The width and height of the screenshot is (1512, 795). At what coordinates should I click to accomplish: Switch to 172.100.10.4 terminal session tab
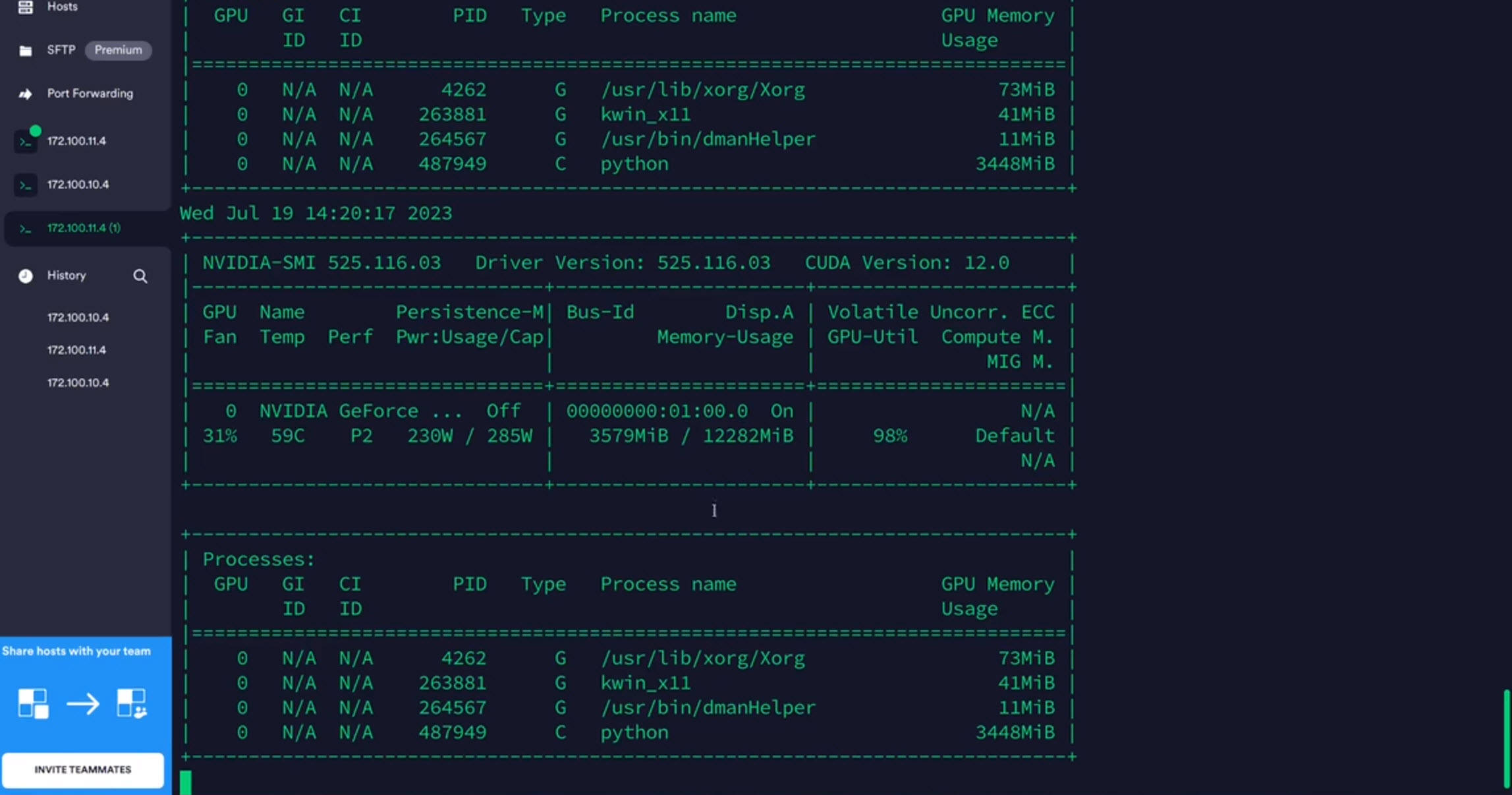(x=78, y=185)
